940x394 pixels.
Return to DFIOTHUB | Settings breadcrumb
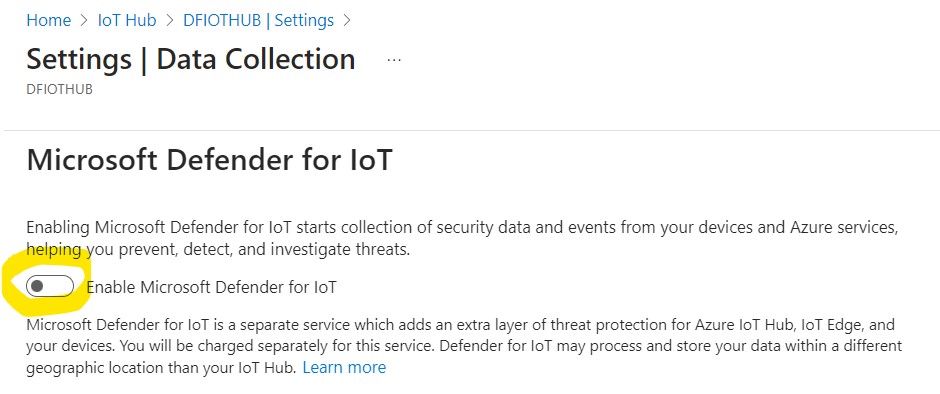(x=258, y=20)
